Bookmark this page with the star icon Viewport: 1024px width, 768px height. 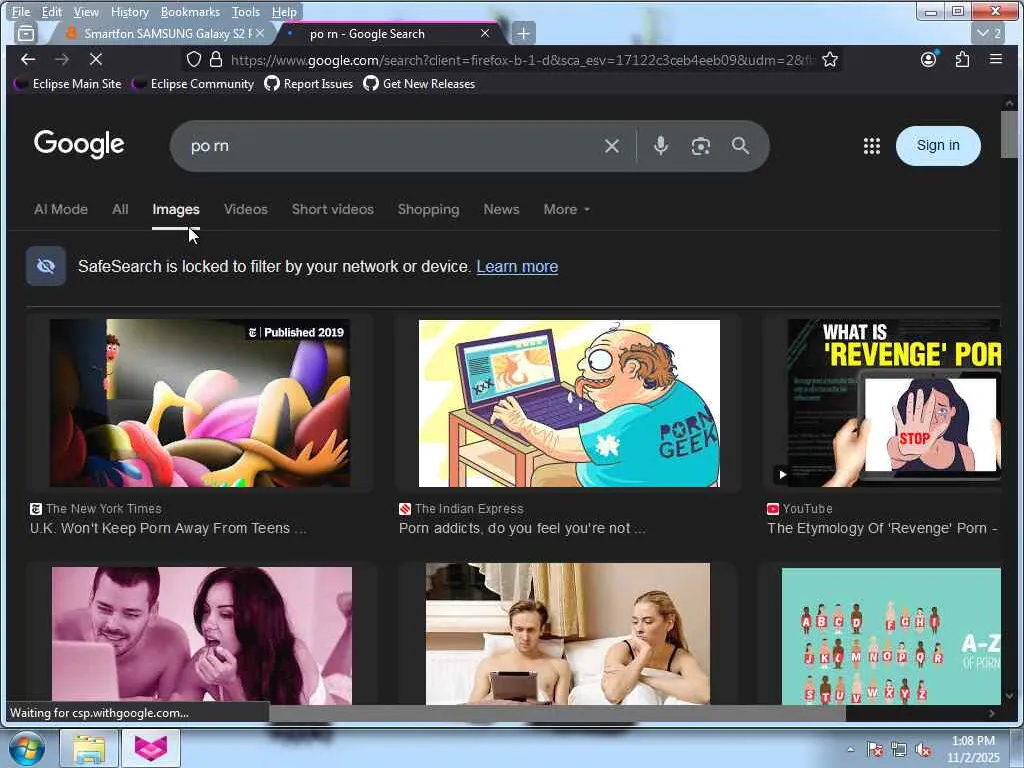pyautogui.click(x=830, y=60)
